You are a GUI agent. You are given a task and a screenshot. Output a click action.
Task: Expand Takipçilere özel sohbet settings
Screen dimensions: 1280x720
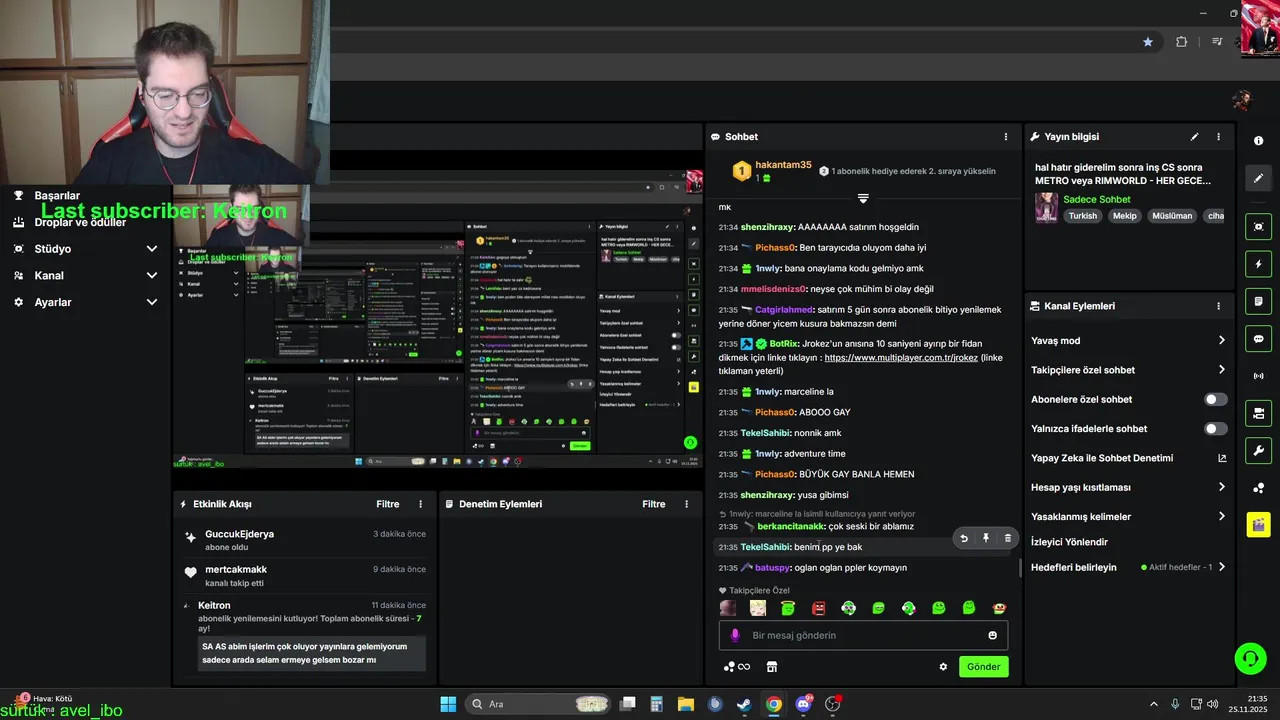[x=1129, y=370]
